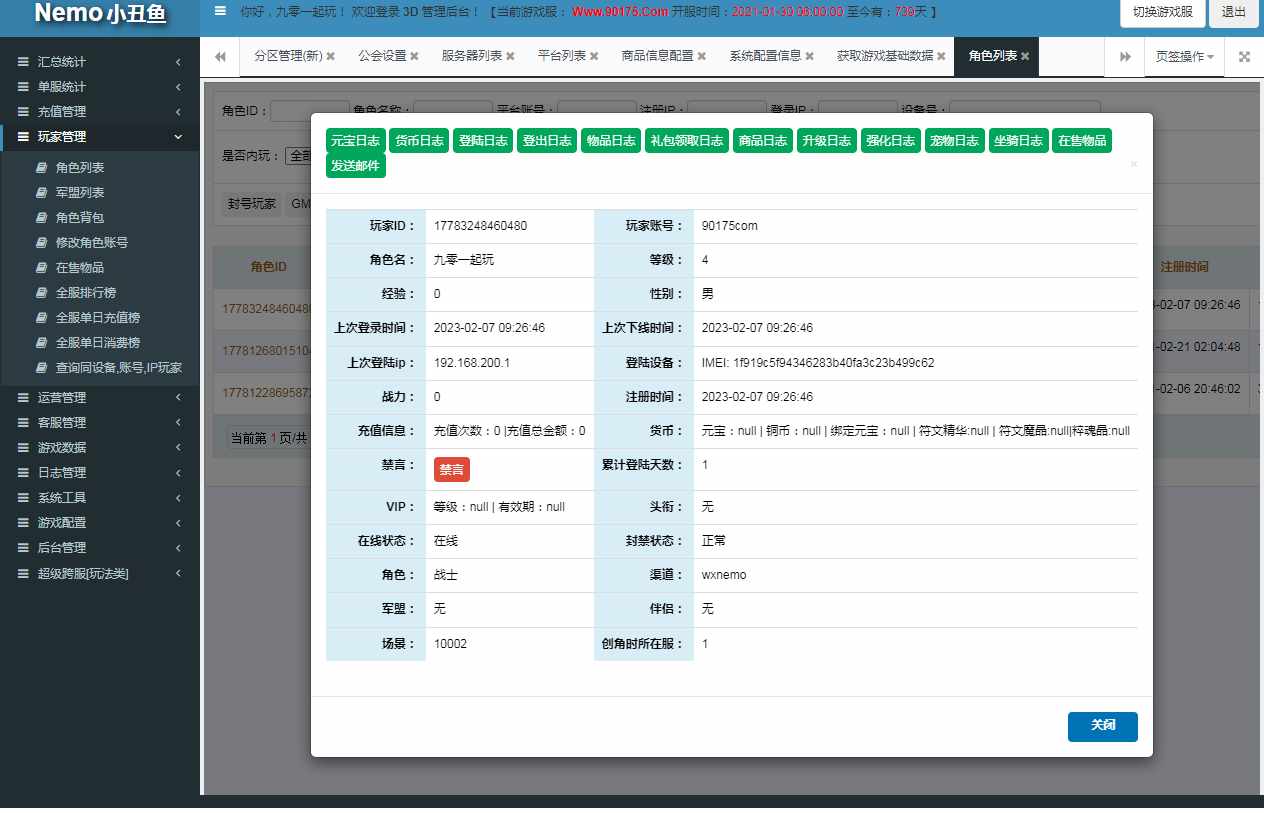Viewport: 1264px width, 813px height.
Task: Click the fullscreen expand icon in the tab bar
Action: coord(1243,56)
